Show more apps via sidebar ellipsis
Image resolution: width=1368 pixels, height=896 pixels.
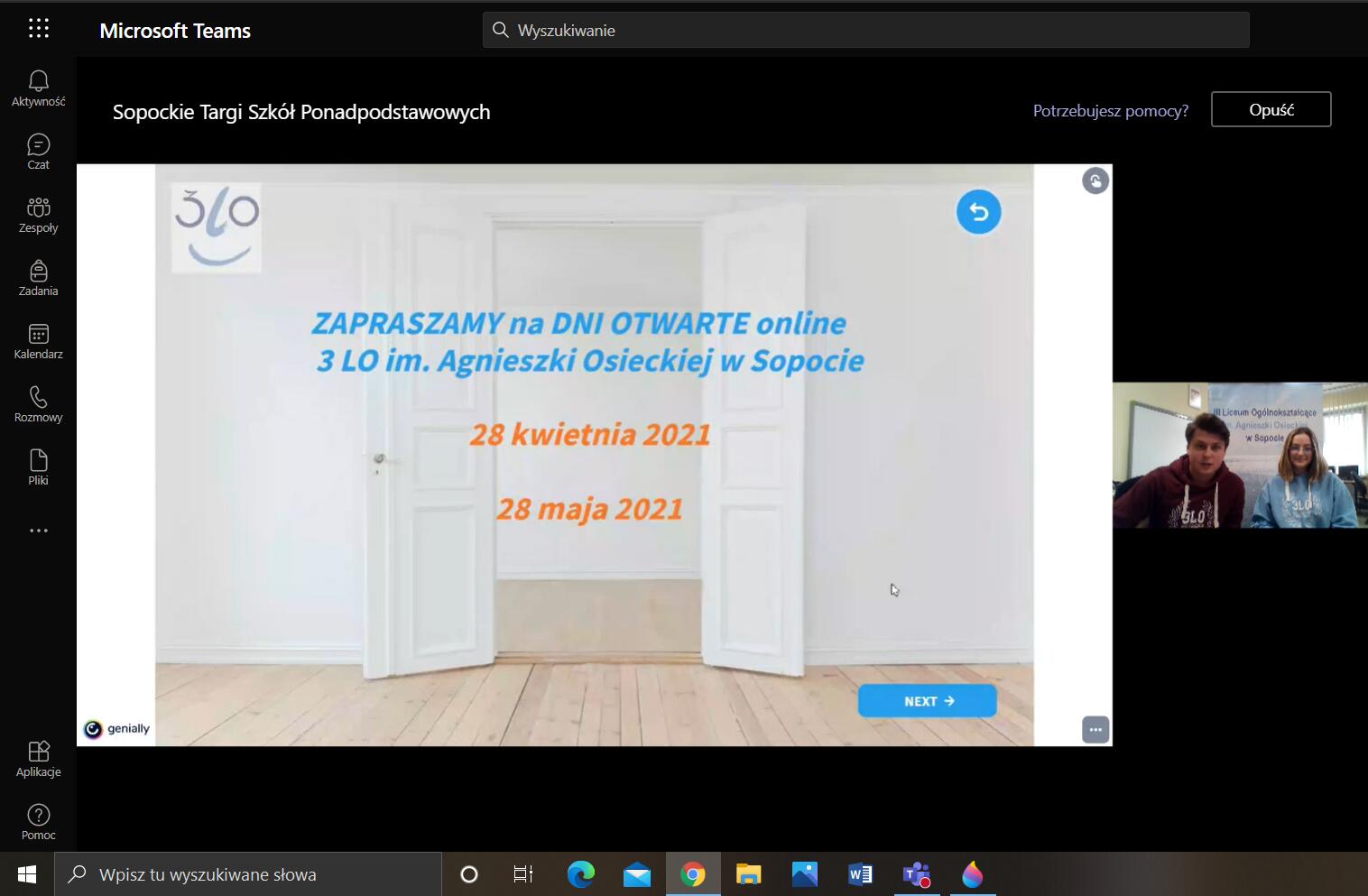(38, 531)
